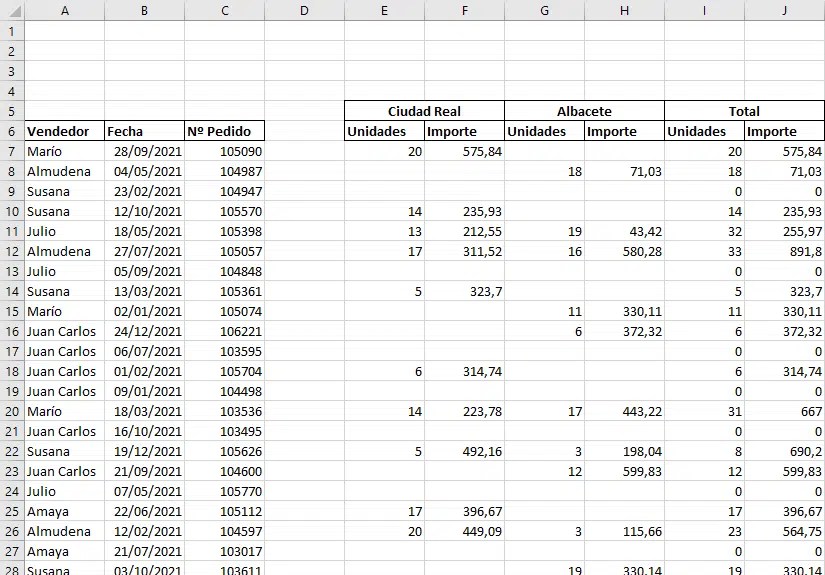Select order number 103595
825x575 pixels.
(x=225, y=351)
